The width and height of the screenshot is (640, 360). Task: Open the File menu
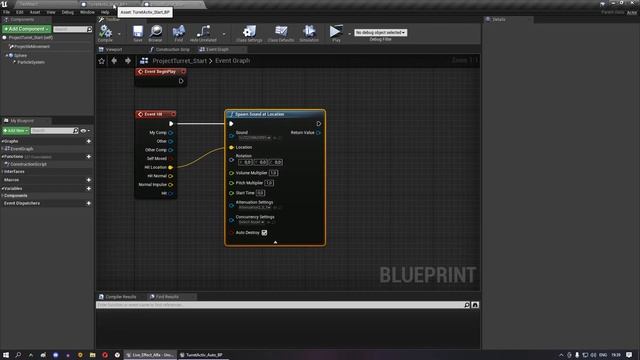[7, 12]
